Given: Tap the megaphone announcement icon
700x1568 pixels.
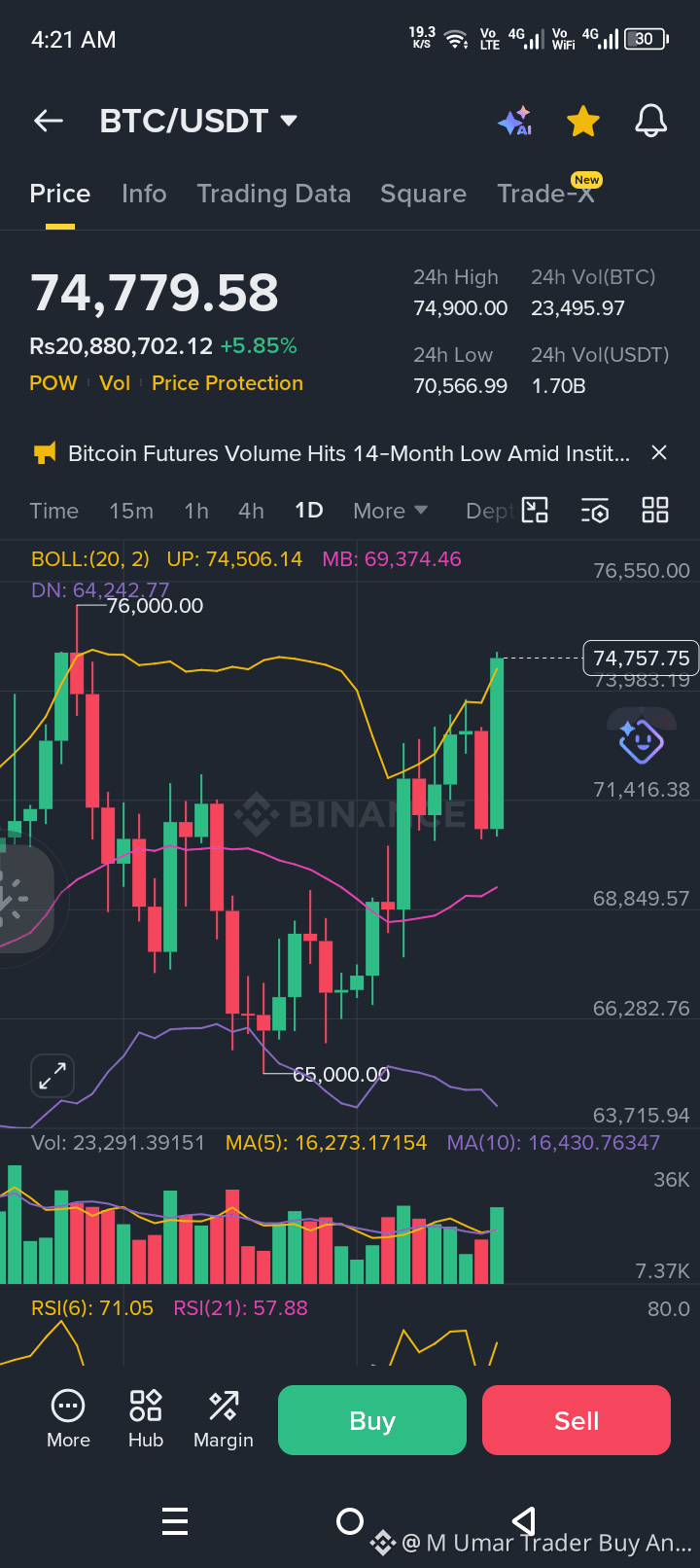Looking at the screenshot, I should [45, 453].
